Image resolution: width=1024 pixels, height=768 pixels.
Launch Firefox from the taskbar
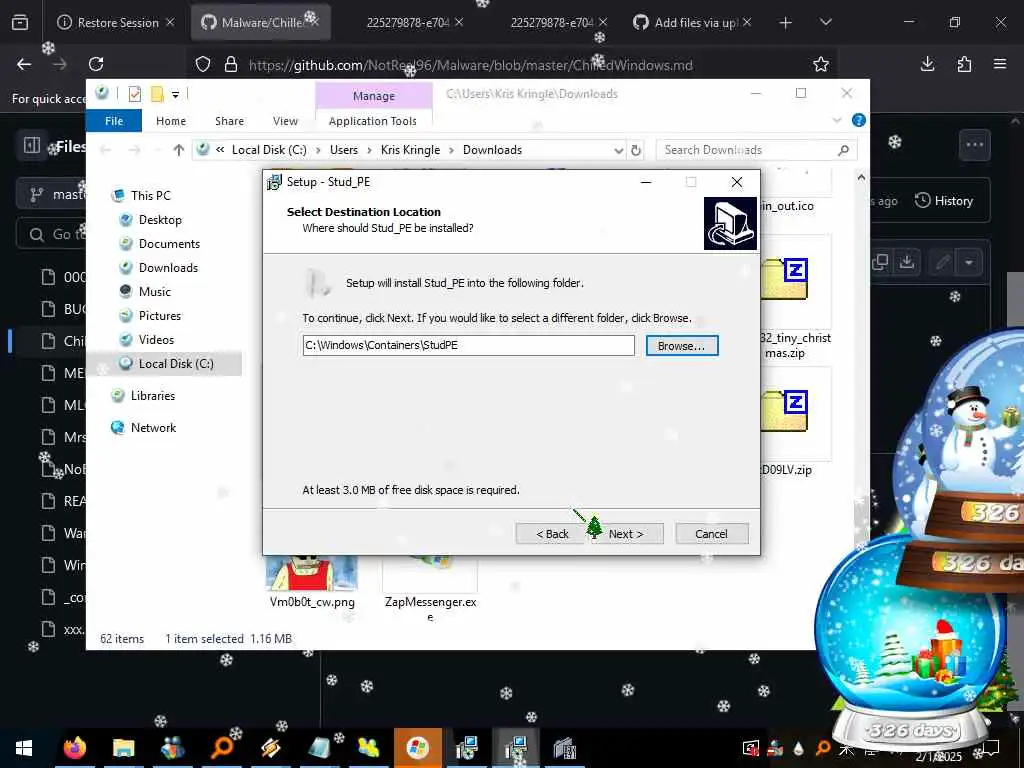point(74,748)
